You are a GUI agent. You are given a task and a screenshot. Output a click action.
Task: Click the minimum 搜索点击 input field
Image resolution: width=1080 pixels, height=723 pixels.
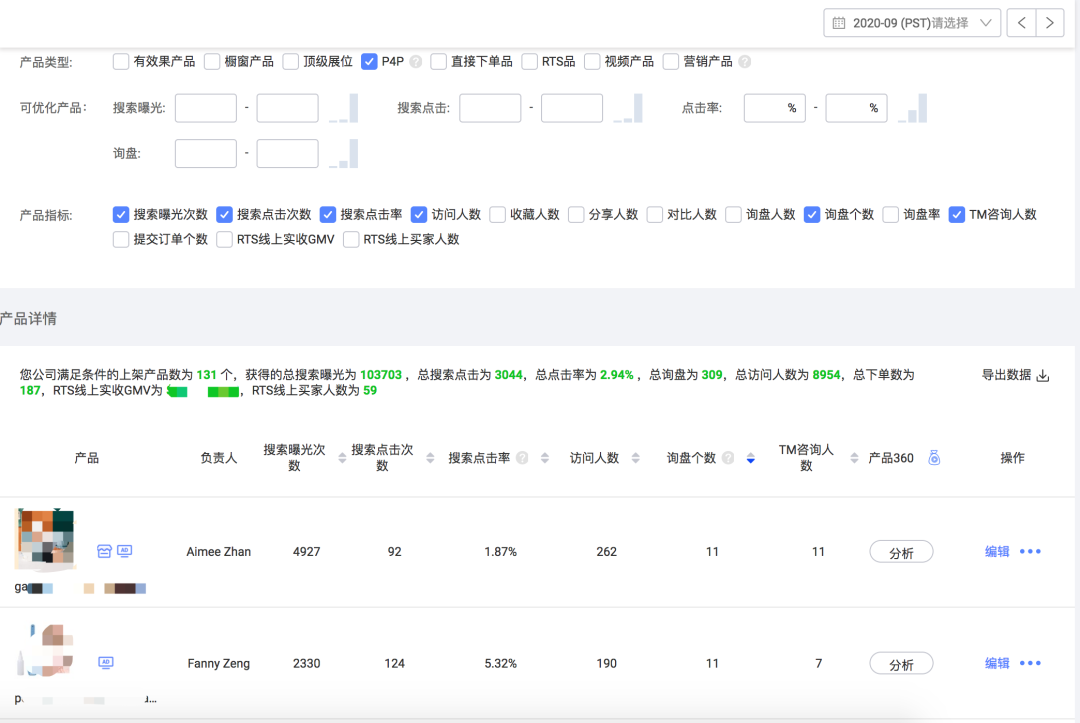click(x=490, y=108)
